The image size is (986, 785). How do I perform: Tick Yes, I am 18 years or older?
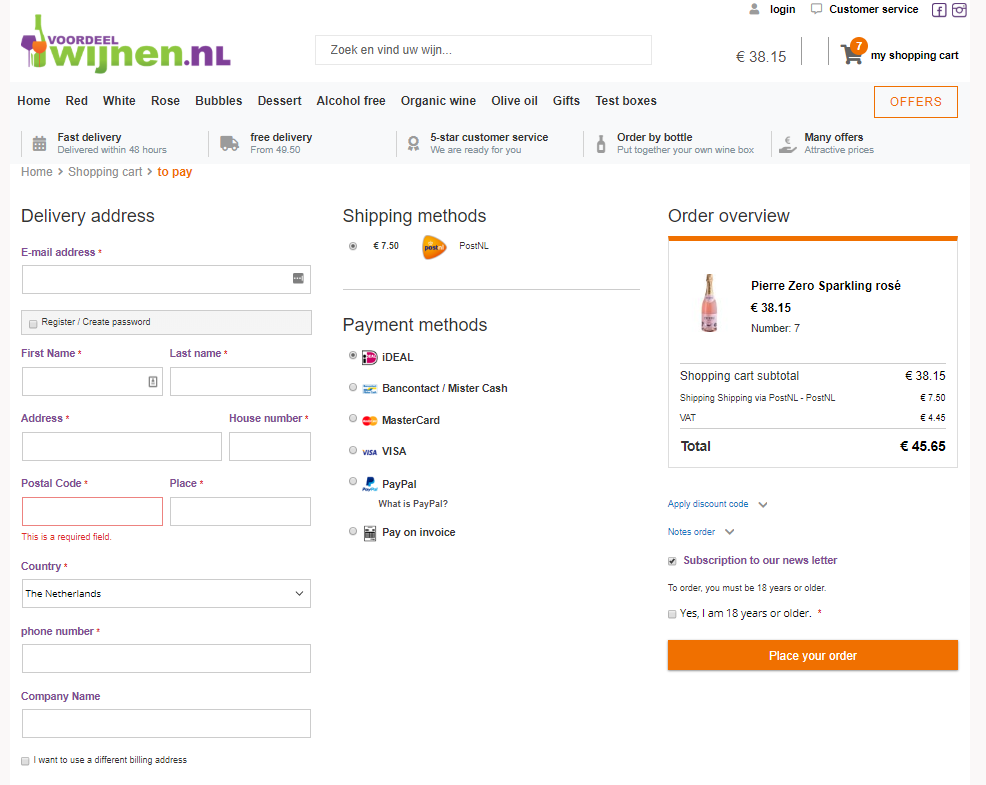tap(672, 614)
